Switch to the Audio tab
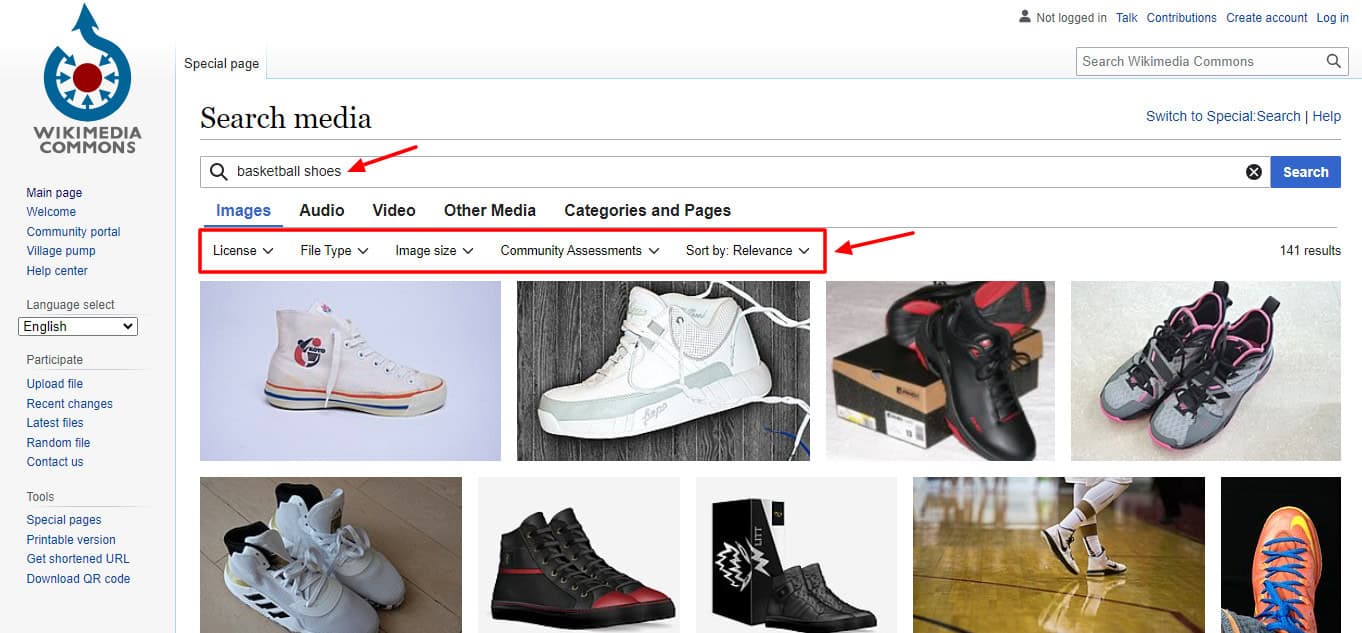Screen dimensions: 1362x633 click(321, 210)
